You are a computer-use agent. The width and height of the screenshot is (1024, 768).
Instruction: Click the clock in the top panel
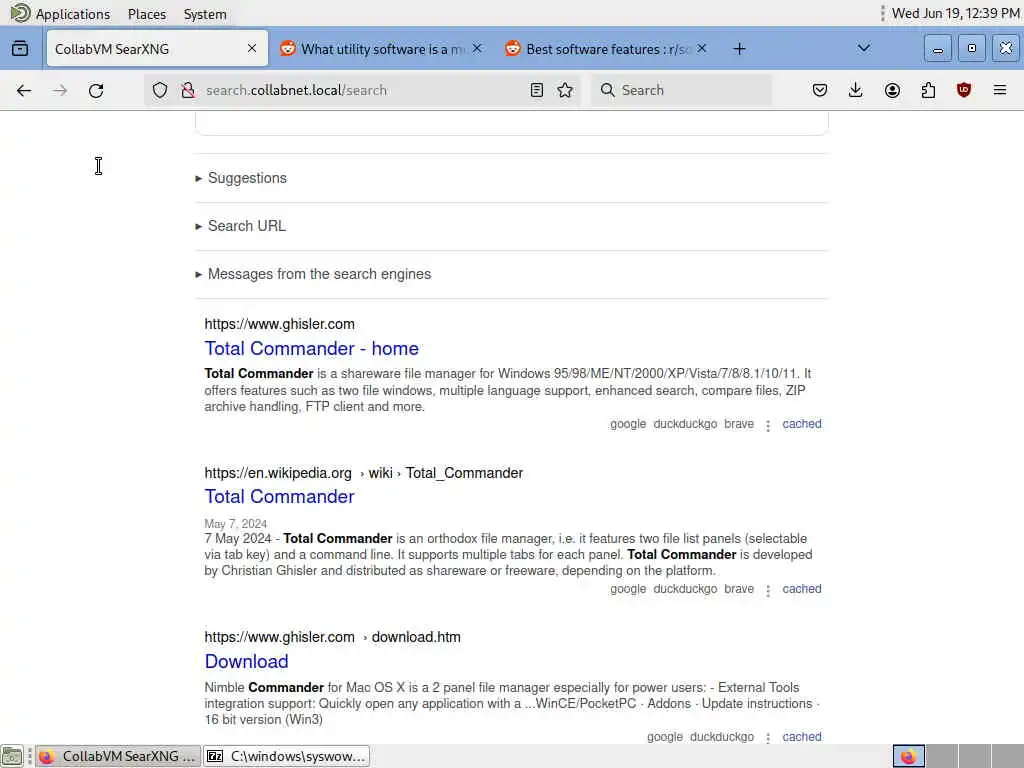tap(955, 13)
